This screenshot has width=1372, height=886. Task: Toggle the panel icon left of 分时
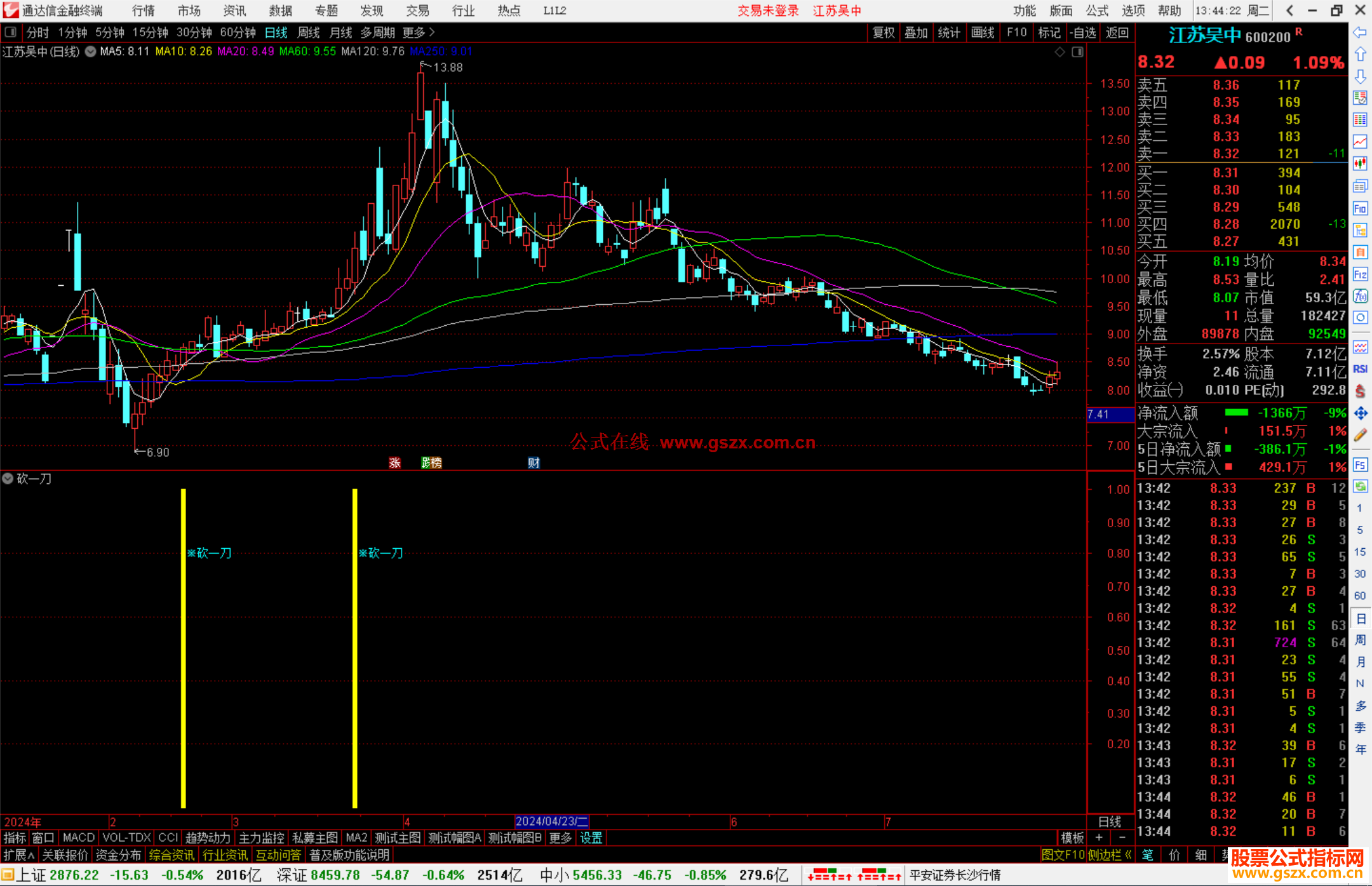click(x=11, y=32)
